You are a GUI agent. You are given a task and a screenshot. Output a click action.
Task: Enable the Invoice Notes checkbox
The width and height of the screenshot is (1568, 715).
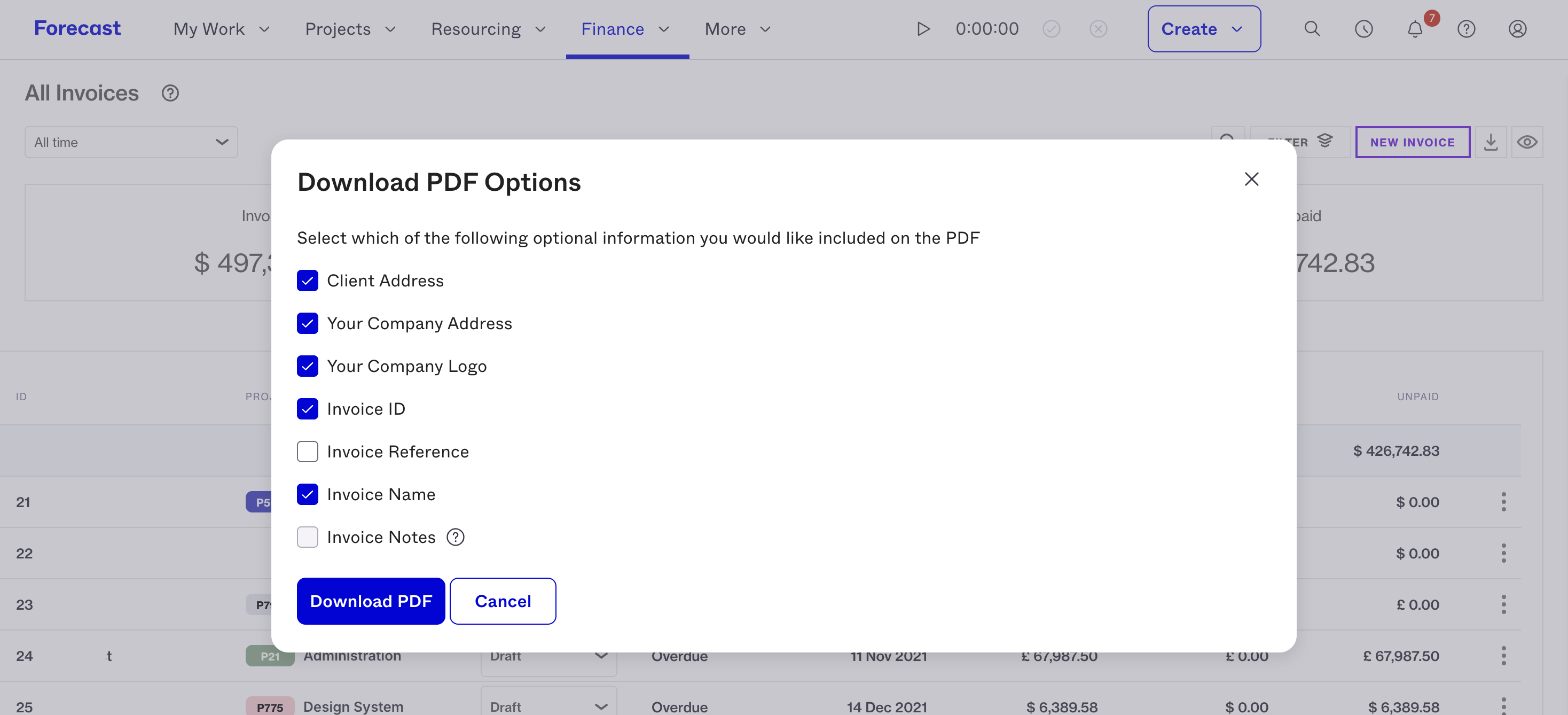pyautogui.click(x=308, y=537)
